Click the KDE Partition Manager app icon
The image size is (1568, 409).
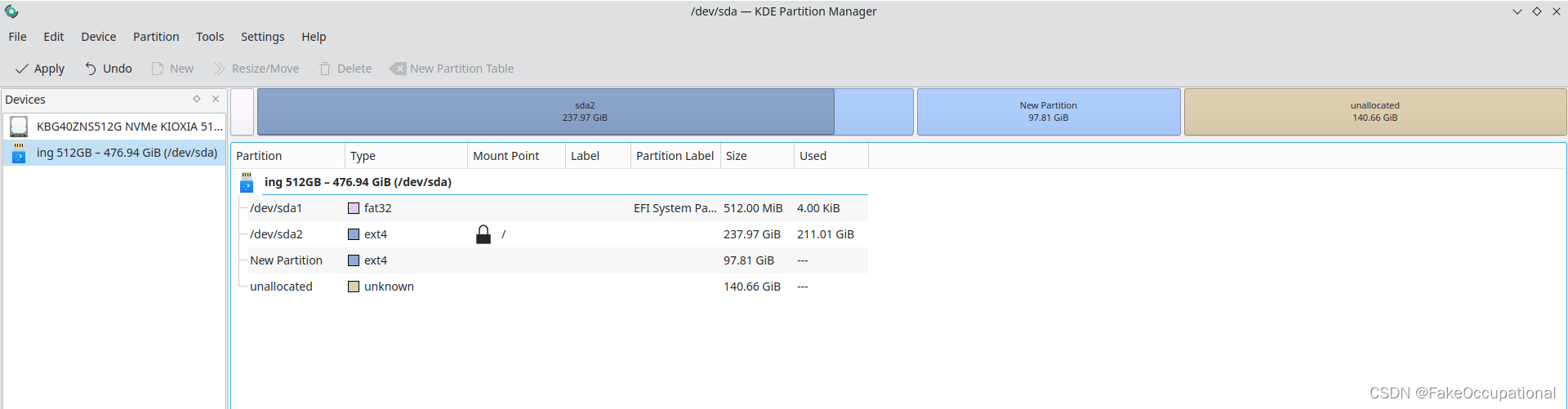[11, 11]
